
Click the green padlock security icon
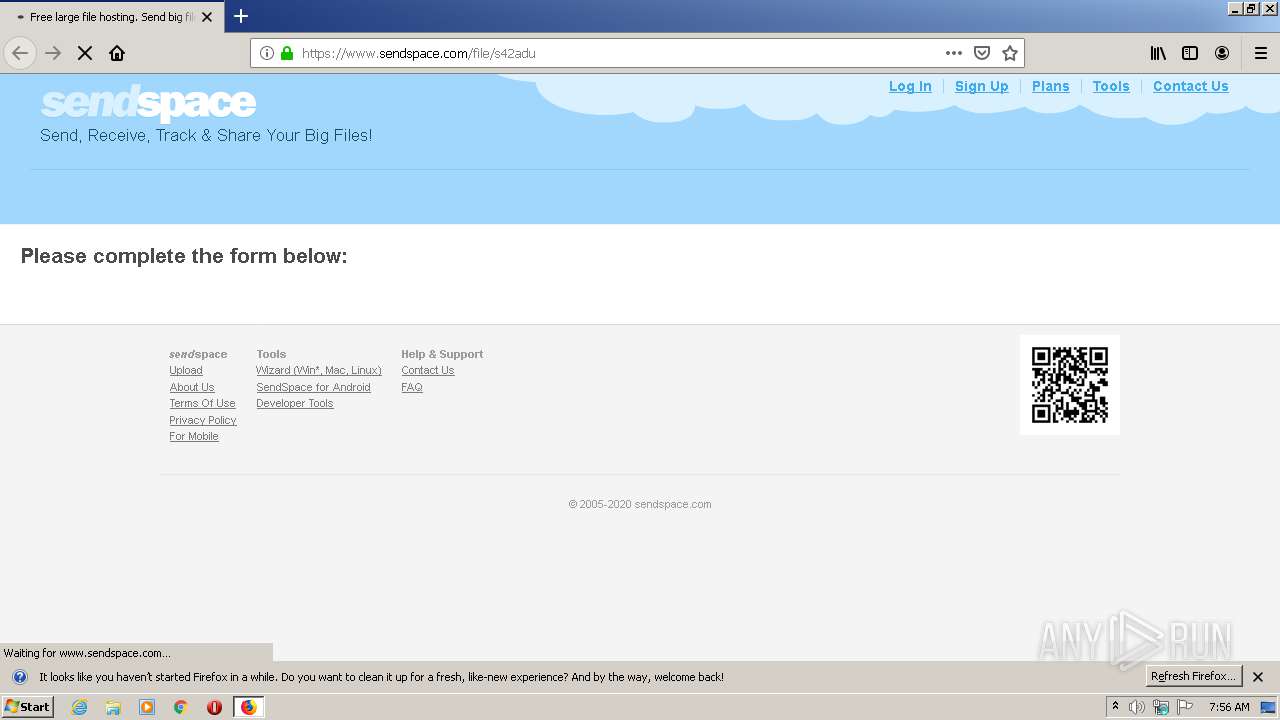[287, 53]
